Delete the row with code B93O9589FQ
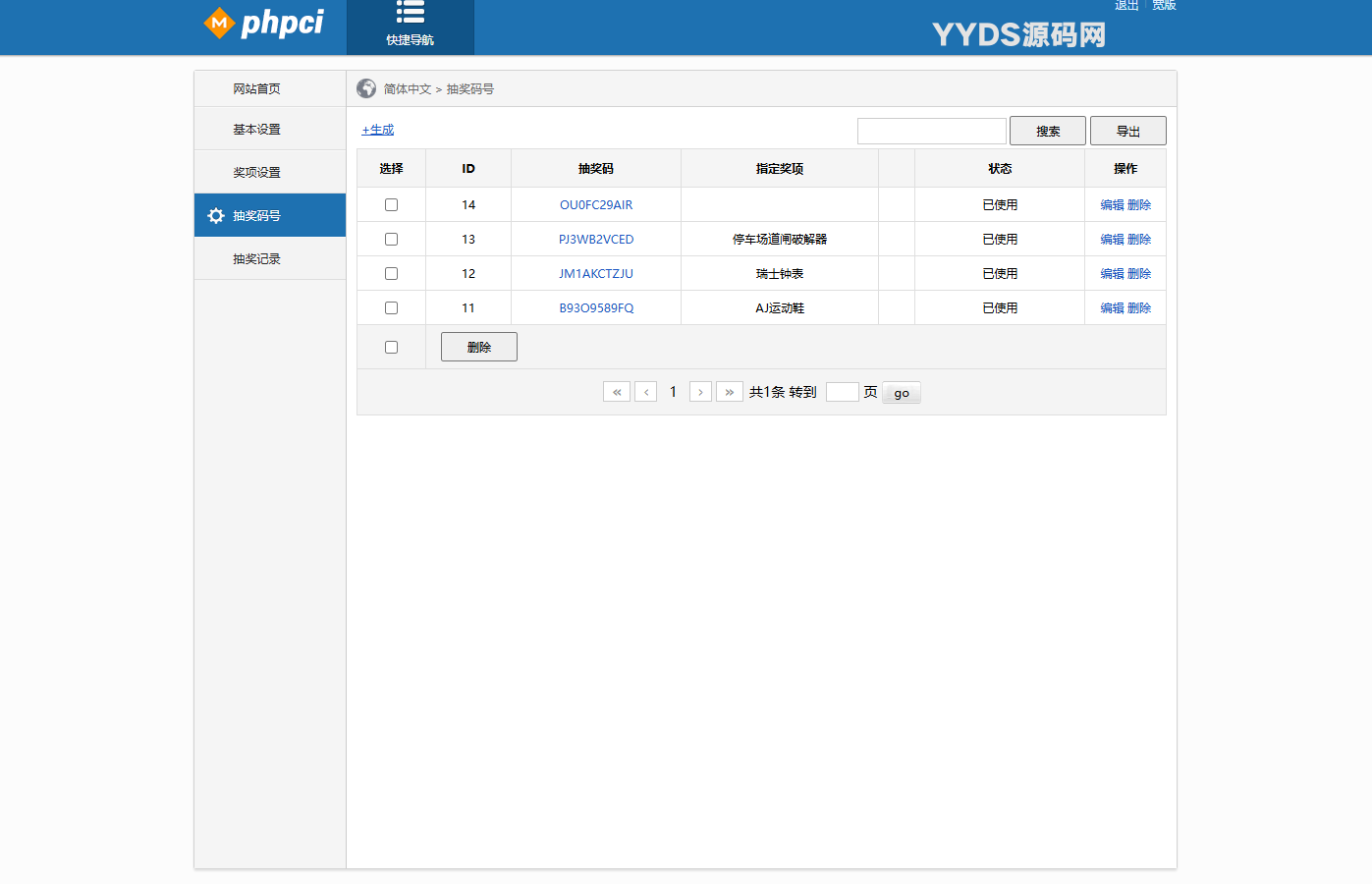Image resolution: width=1372 pixels, height=884 pixels. [x=1138, y=307]
